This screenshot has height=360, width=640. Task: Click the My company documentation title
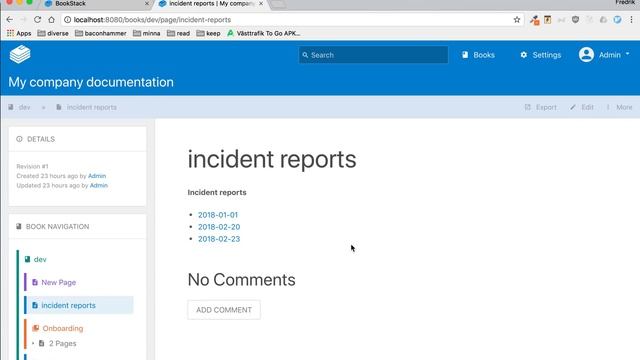tap(91, 82)
